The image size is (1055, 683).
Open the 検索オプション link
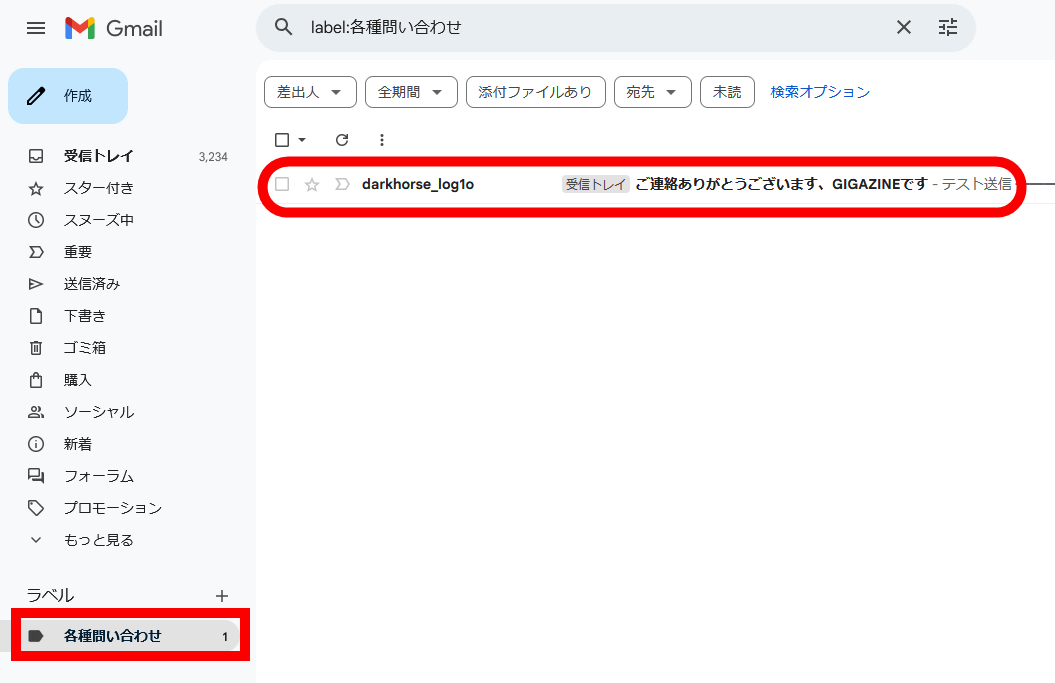(x=820, y=92)
